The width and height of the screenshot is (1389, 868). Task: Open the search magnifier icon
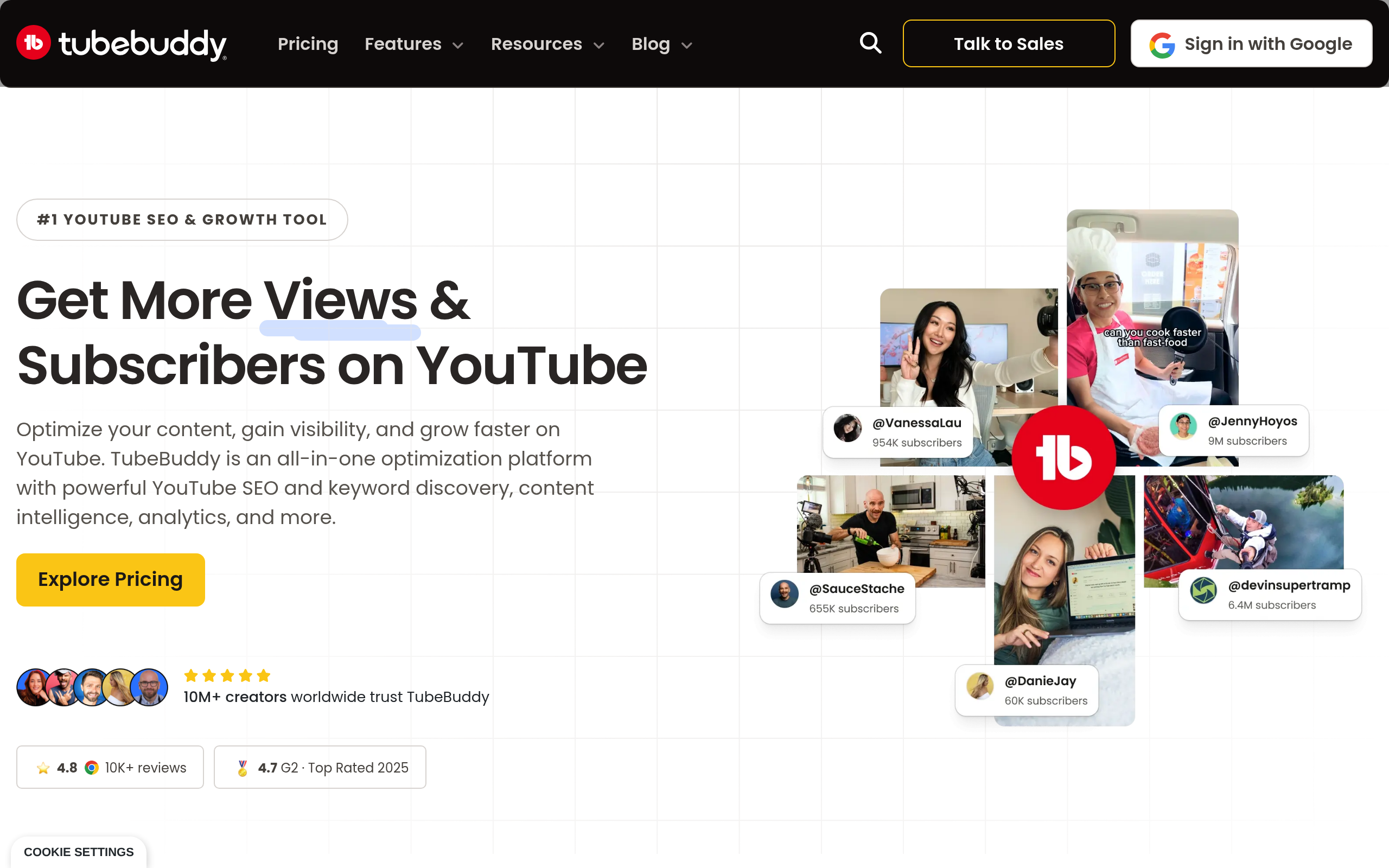870,43
